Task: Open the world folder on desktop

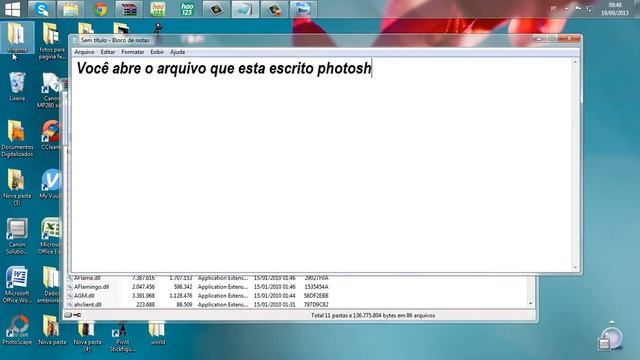Action: [x=157, y=333]
